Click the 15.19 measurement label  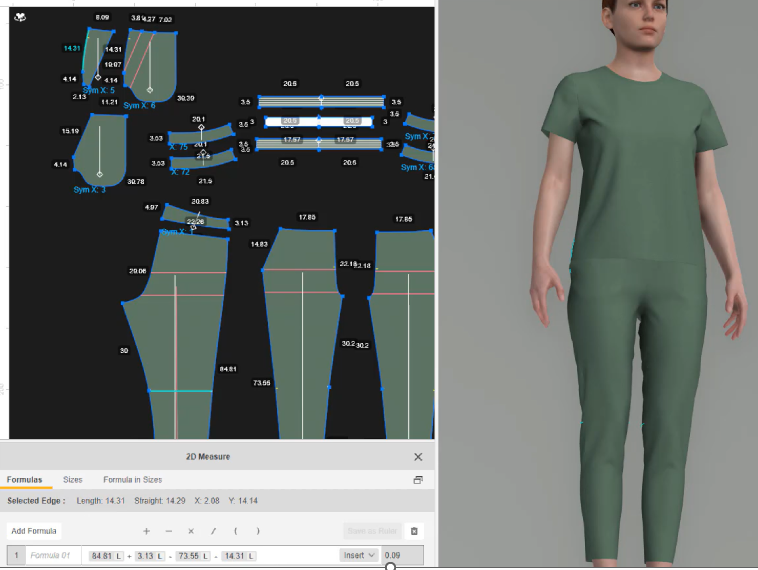click(x=71, y=131)
